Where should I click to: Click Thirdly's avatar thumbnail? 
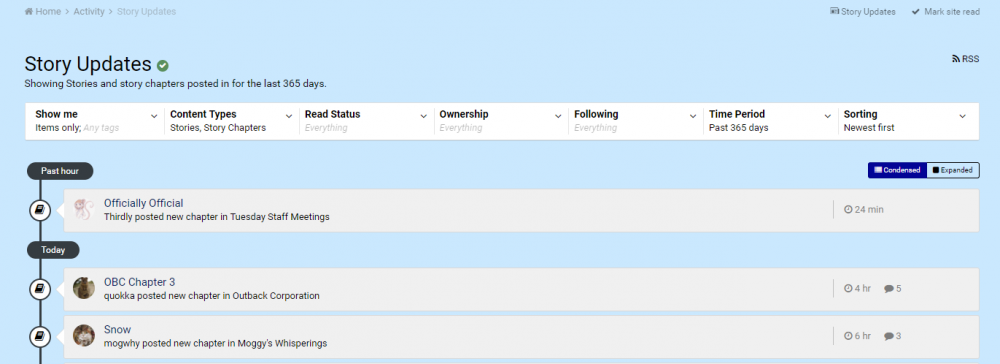point(84,209)
